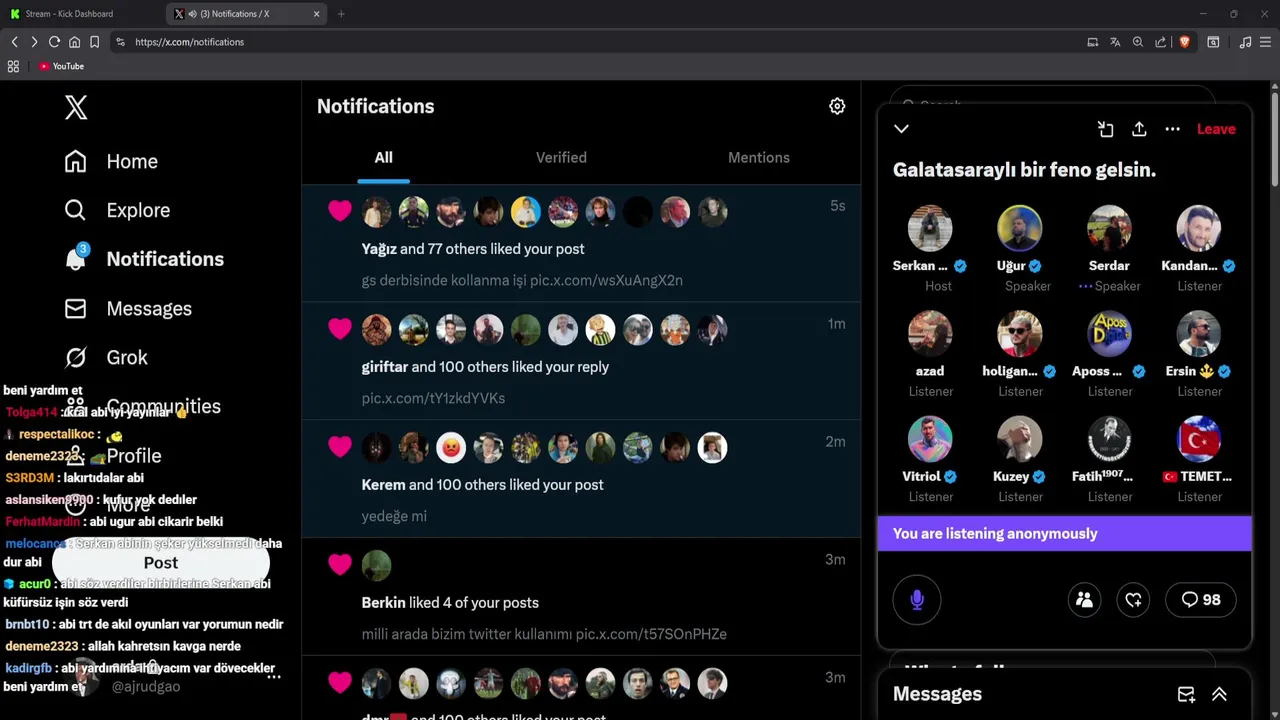Open speaker Uğur's avatar
This screenshot has height=720, width=1280.
click(1019, 228)
